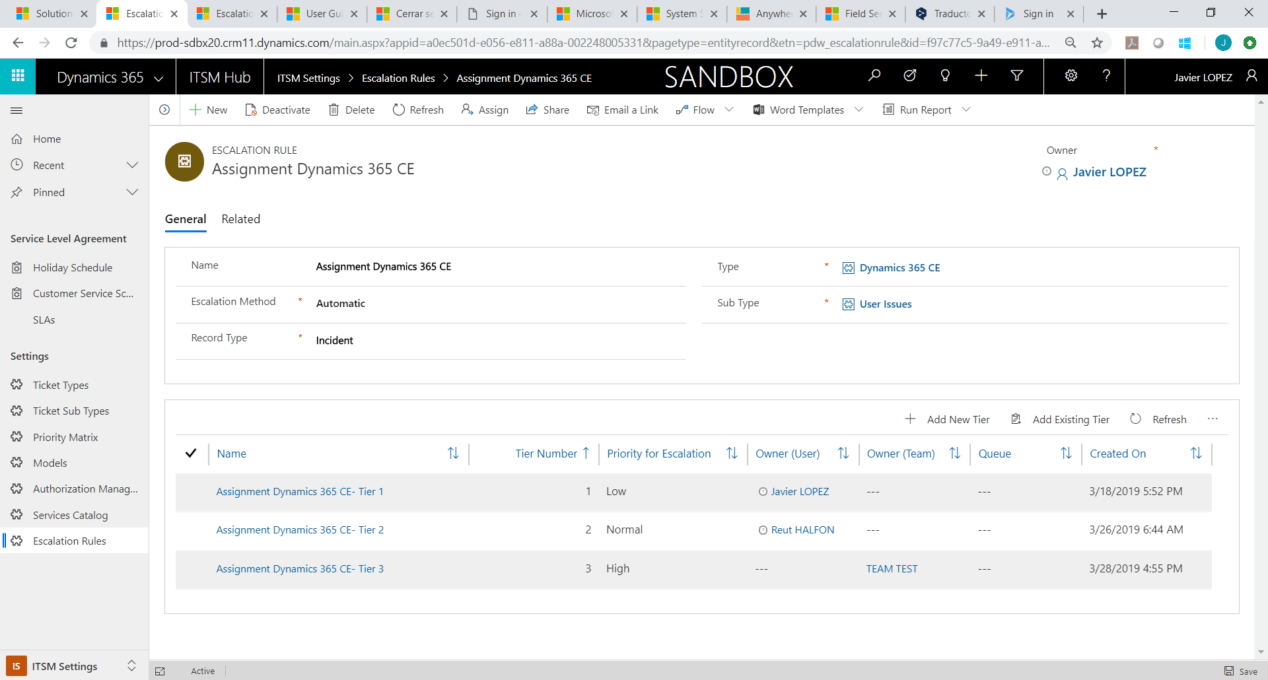Open Ticket Types in the sidebar

[x=61, y=385]
